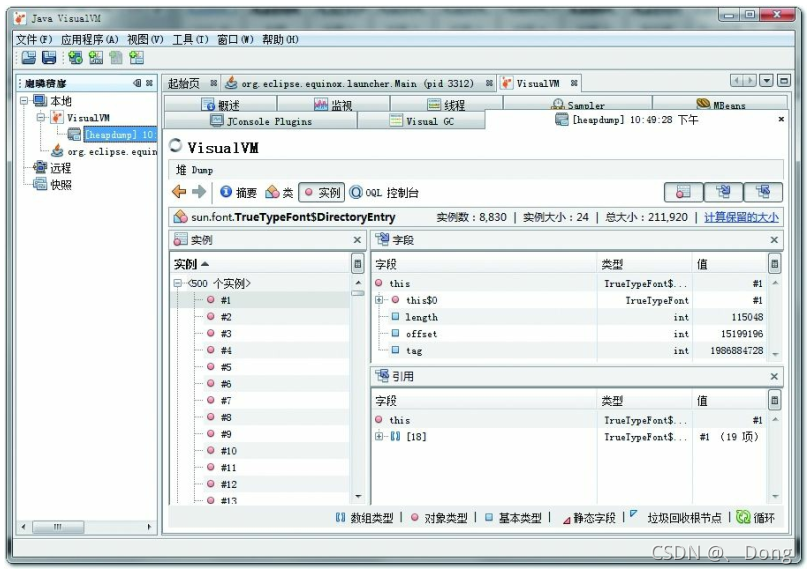Viewport: 807px width, 574px height.
Task: Toggle the instances panel button at right
Action: coord(683,193)
